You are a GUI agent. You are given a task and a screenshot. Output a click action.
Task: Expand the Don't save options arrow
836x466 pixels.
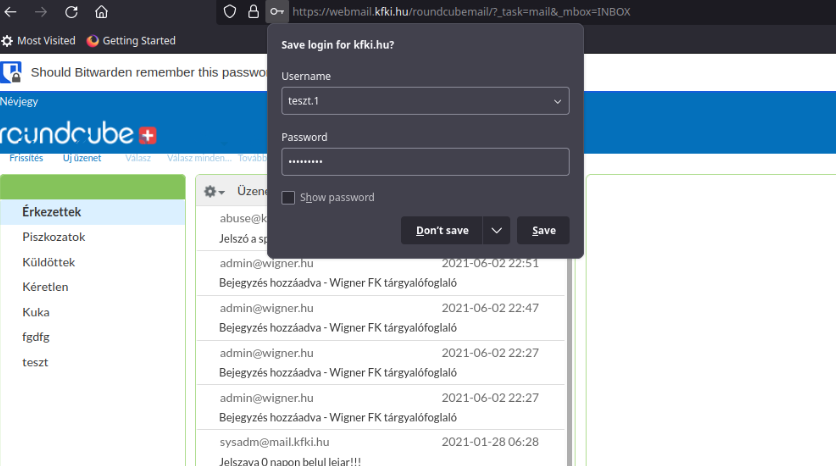pos(496,230)
